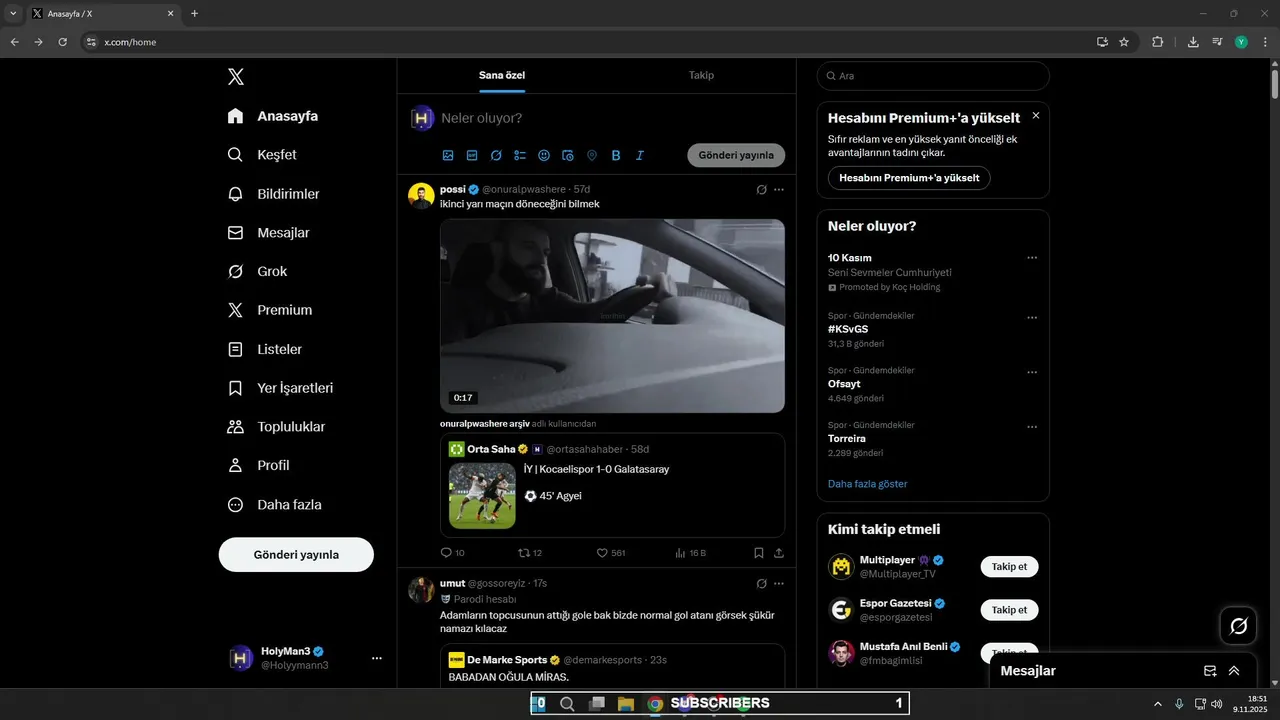Screen dimensions: 1280x720
Task: Click the Ara search field
Action: click(x=933, y=76)
